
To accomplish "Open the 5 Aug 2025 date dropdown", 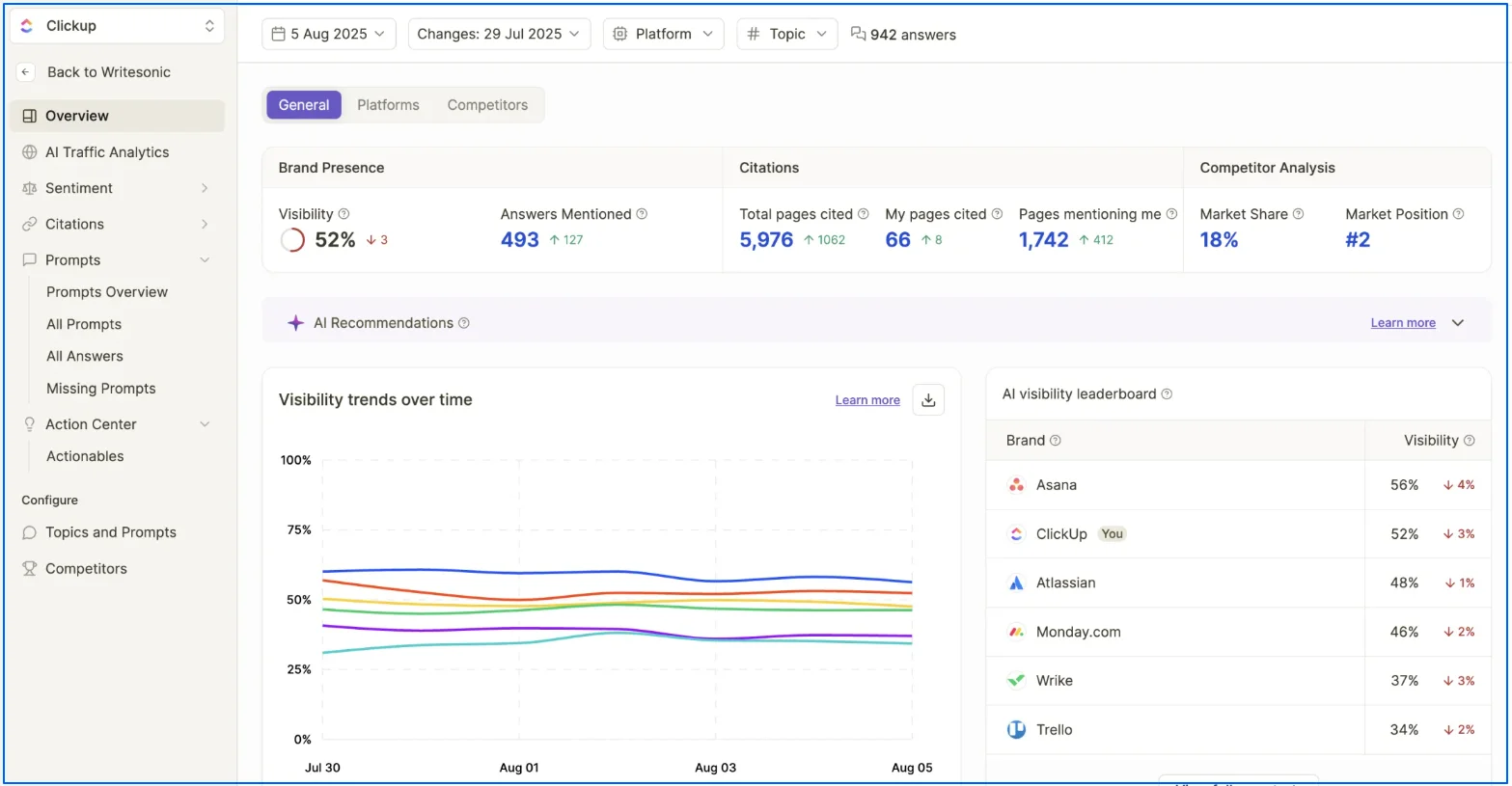I will click(x=329, y=34).
